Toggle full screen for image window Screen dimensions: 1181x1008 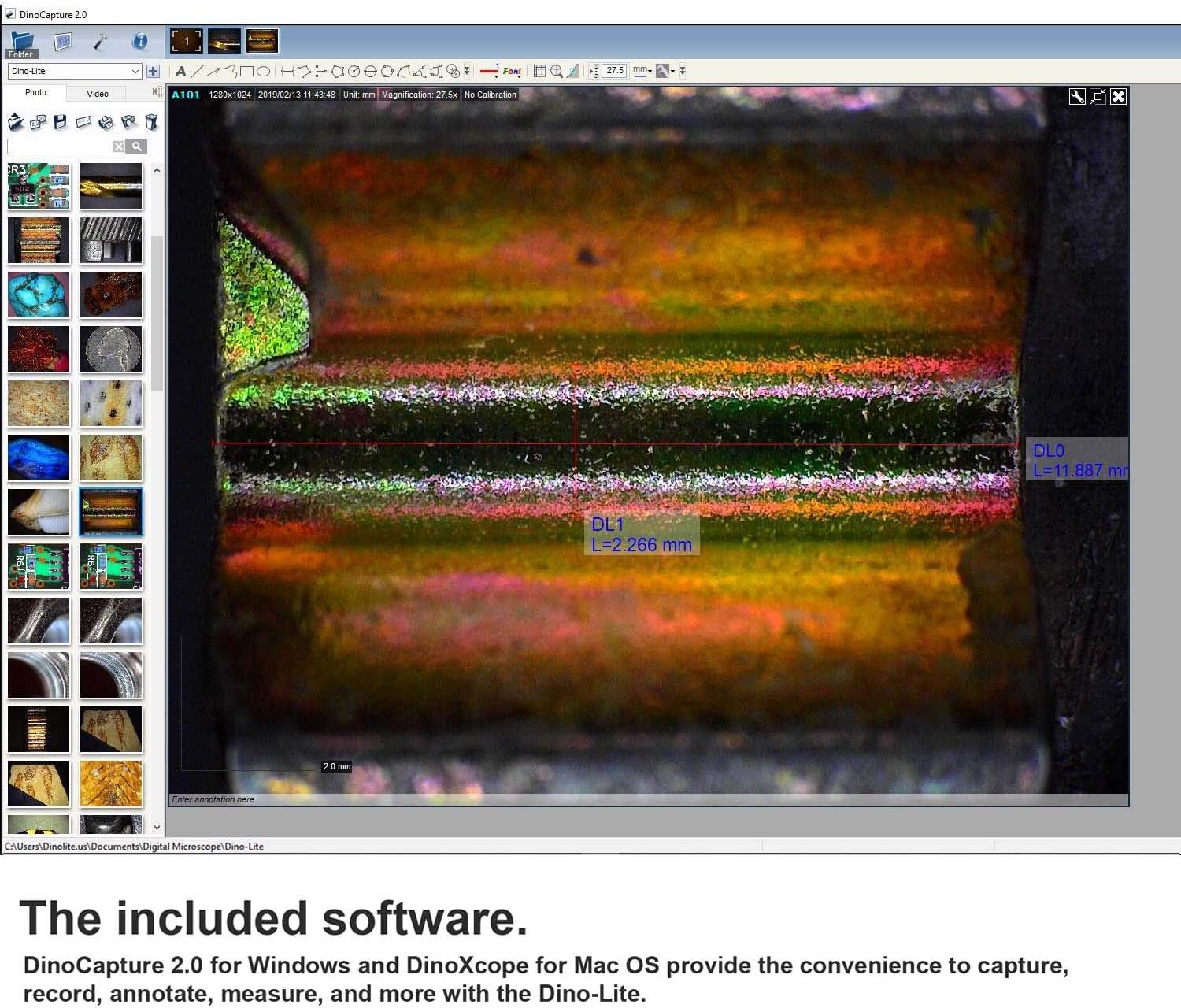(1098, 96)
